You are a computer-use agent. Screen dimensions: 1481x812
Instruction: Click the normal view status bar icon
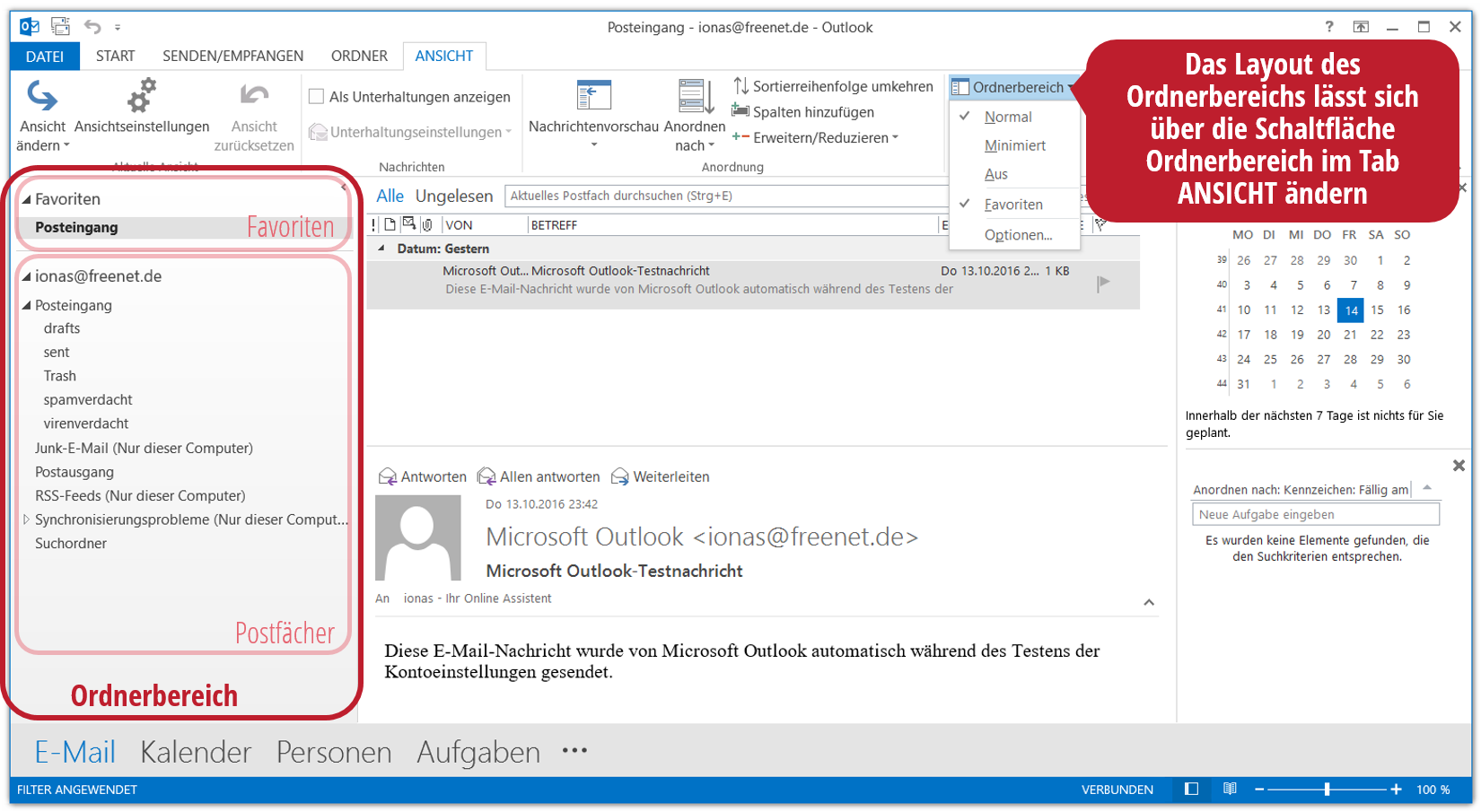(1191, 790)
